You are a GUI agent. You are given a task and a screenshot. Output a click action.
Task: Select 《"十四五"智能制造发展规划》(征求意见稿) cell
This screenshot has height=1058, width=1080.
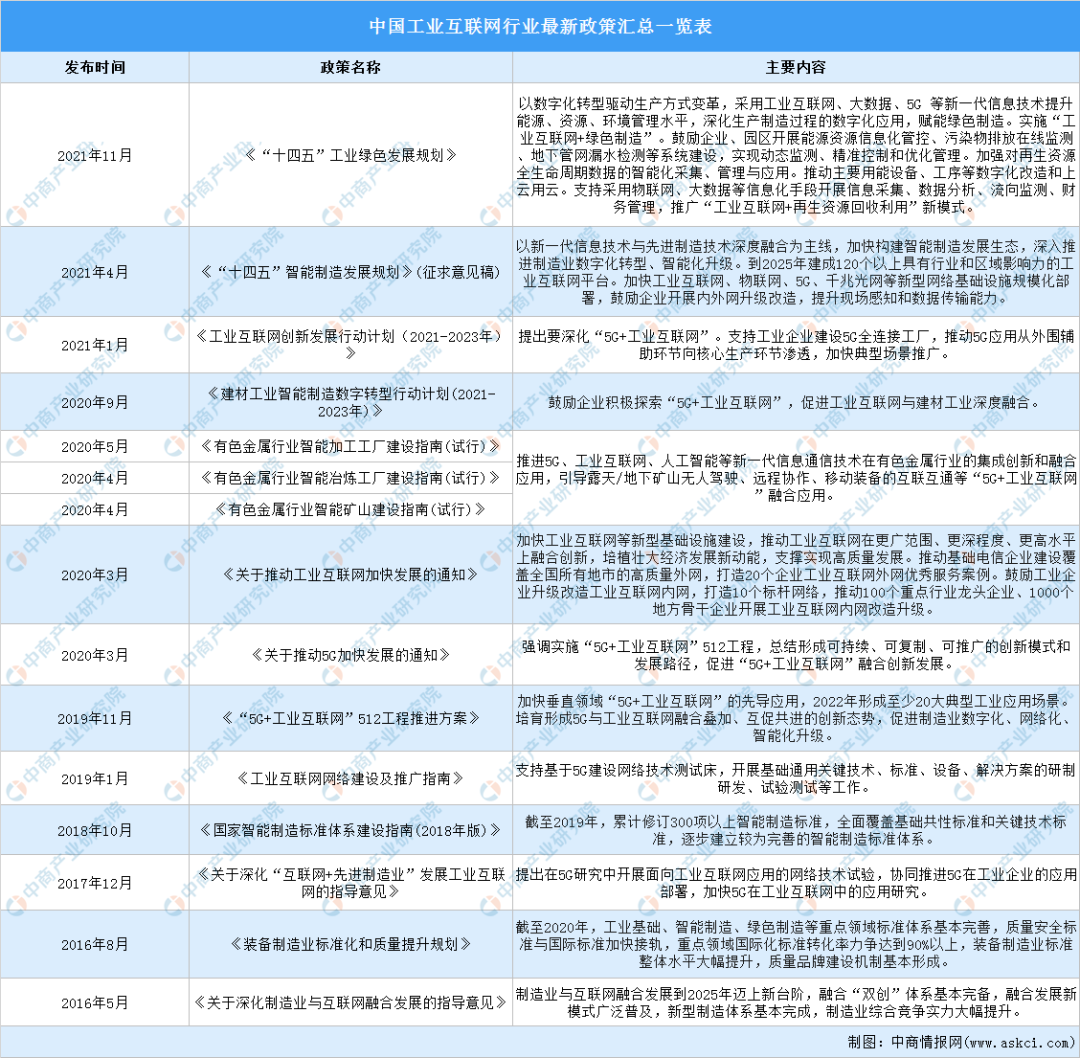click(x=350, y=272)
